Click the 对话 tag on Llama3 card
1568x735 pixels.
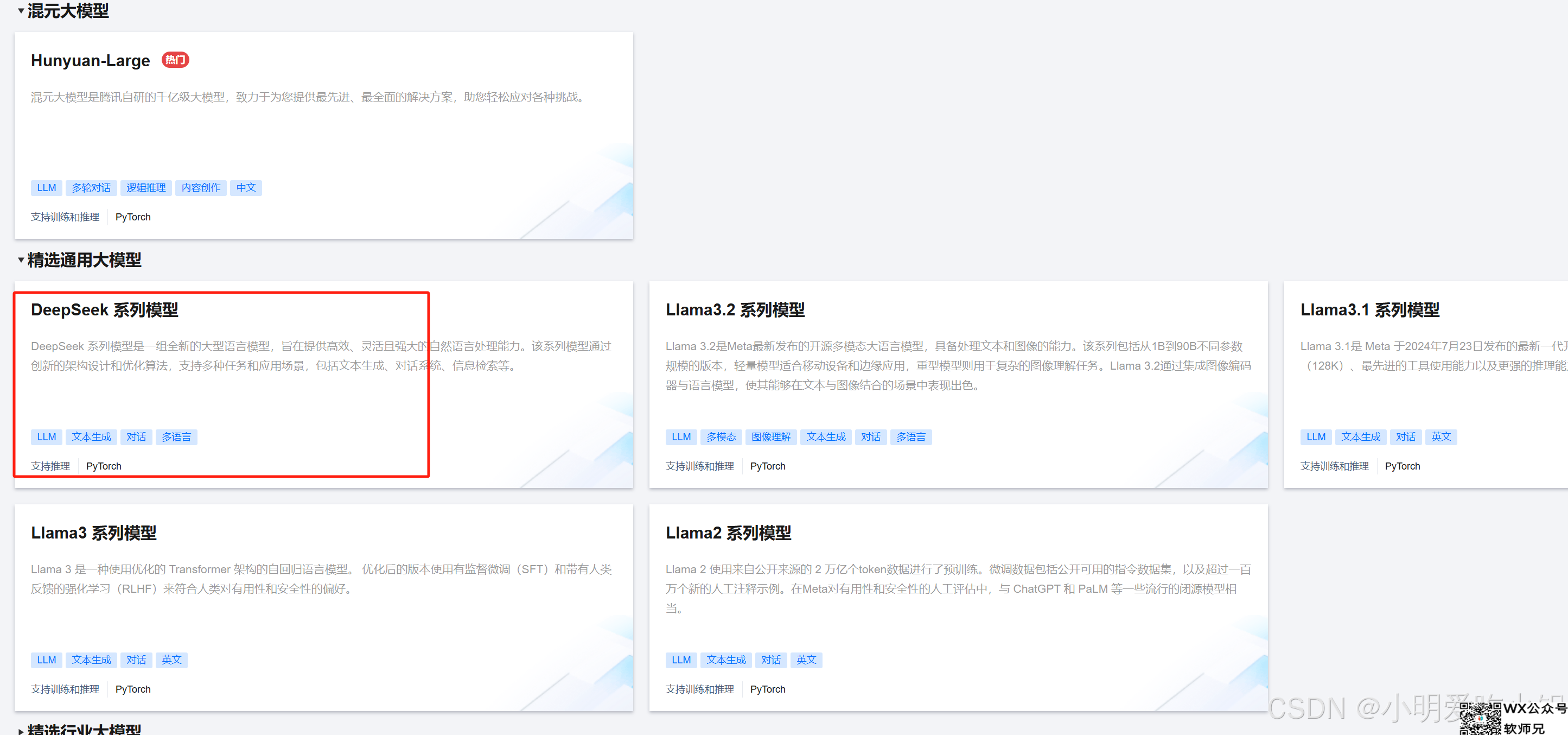(x=136, y=660)
